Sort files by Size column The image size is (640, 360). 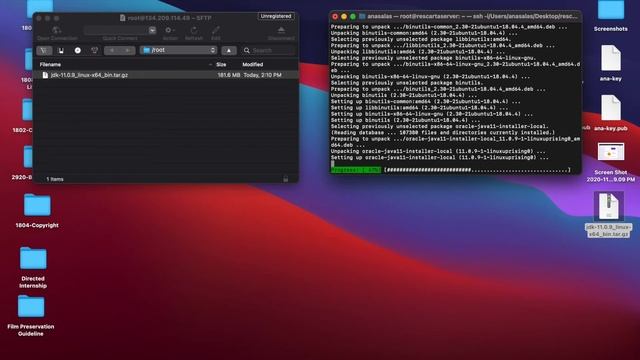tap(221, 64)
